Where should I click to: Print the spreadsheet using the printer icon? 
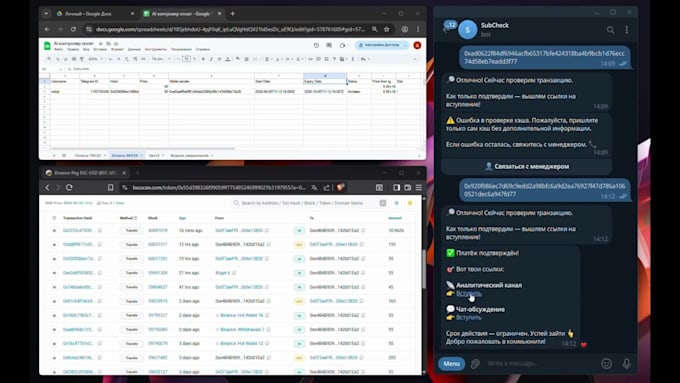point(74,59)
